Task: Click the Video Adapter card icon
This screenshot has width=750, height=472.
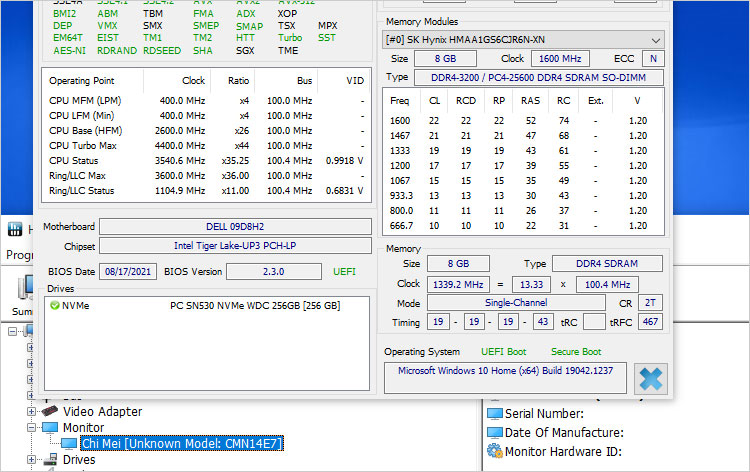Action: click(x=49, y=411)
